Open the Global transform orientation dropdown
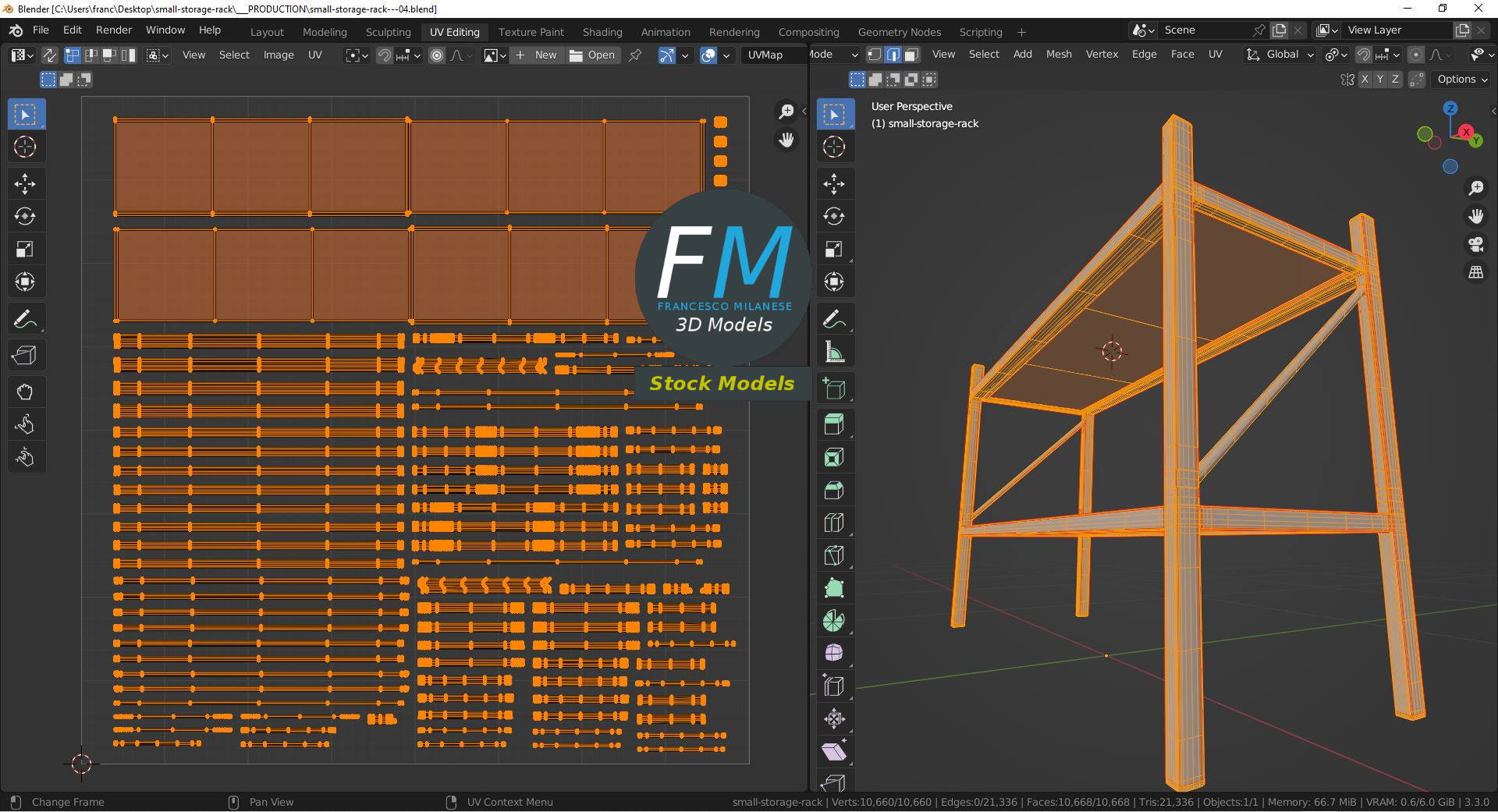1498x812 pixels. 1282,55
